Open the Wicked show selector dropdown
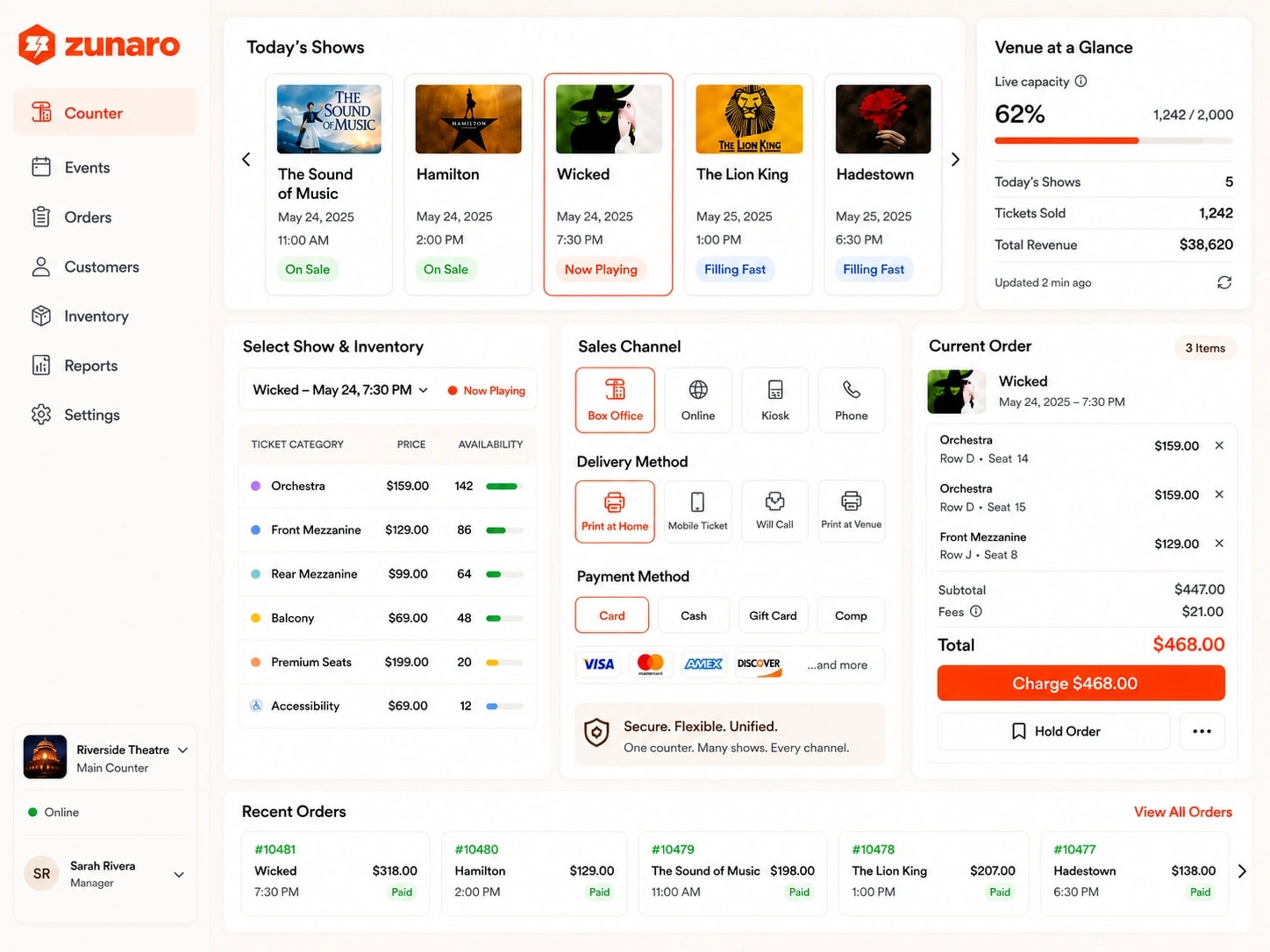1270x952 pixels. (340, 390)
